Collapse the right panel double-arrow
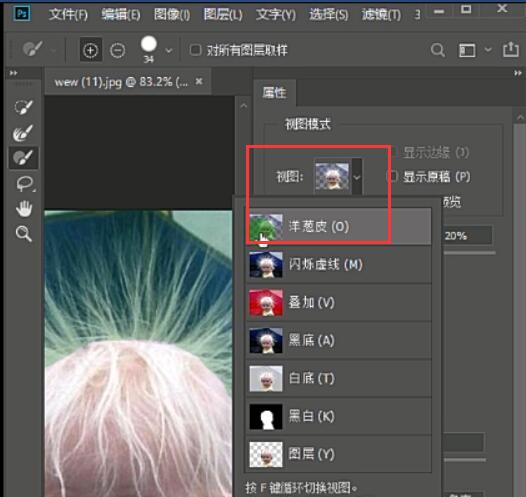This screenshot has height=497, width=526. (518, 73)
